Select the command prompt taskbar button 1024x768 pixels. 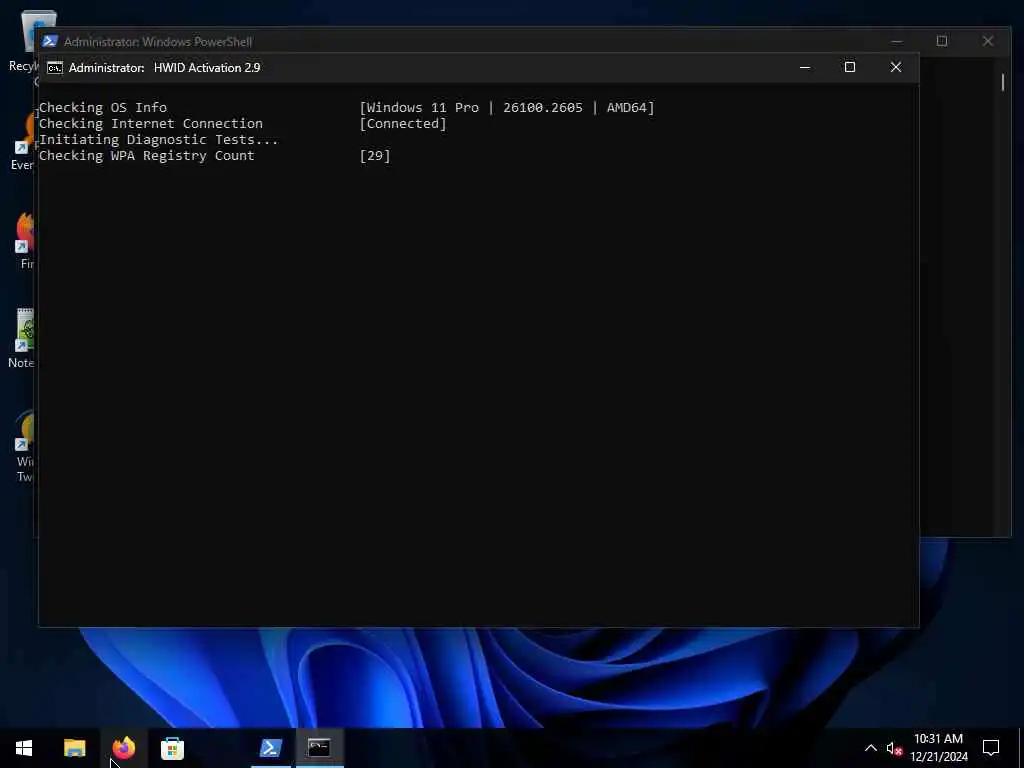[x=319, y=748]
